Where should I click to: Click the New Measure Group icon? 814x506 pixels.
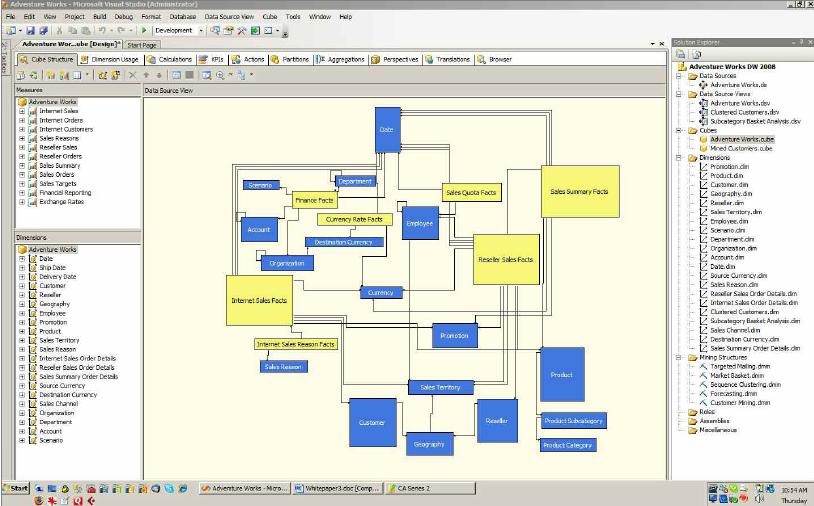tap(51, 75)
